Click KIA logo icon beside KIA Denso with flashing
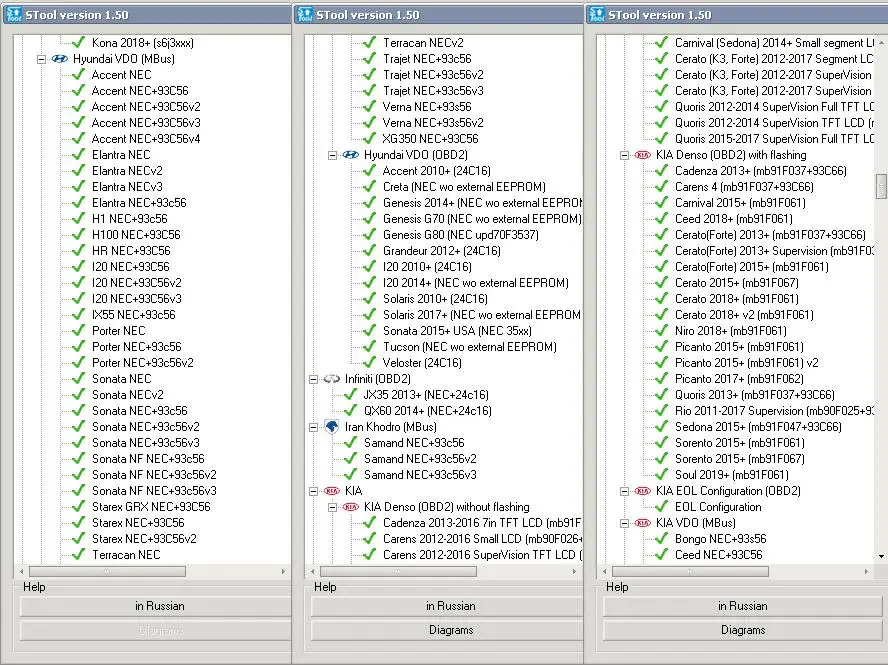This screenshot has width=888, height=665. pos(642,155)
